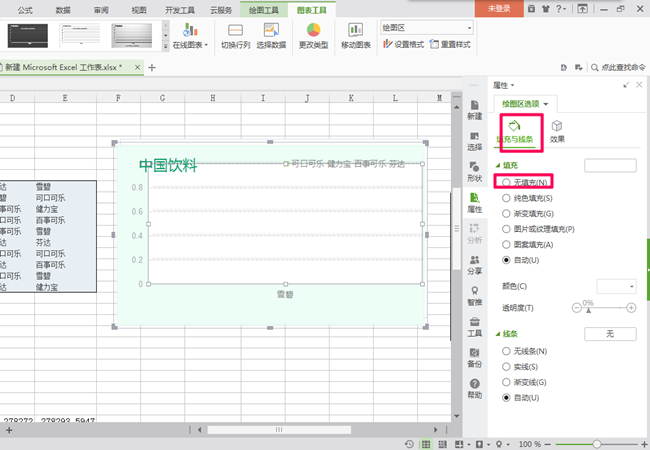Click the 透明度 transparency slider handle

coord(588,310)
